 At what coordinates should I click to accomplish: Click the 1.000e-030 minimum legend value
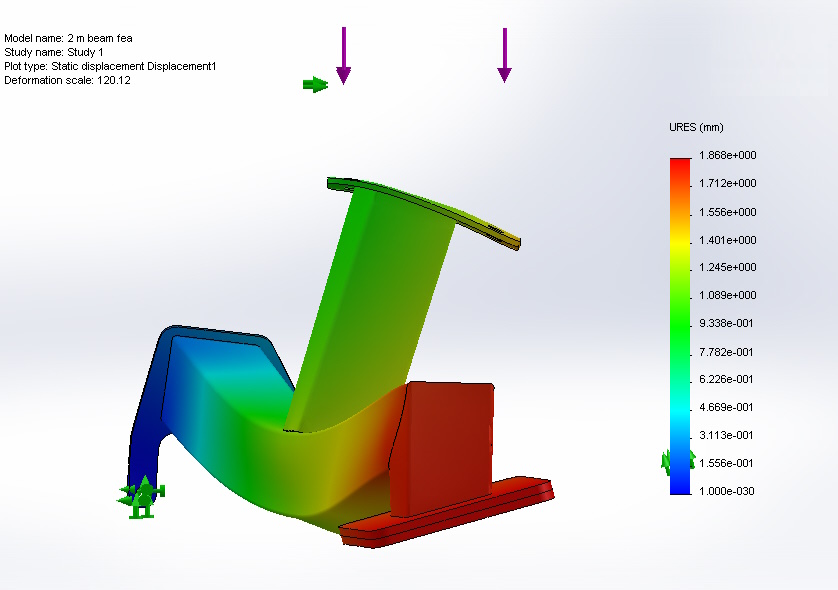pos(730,491)
